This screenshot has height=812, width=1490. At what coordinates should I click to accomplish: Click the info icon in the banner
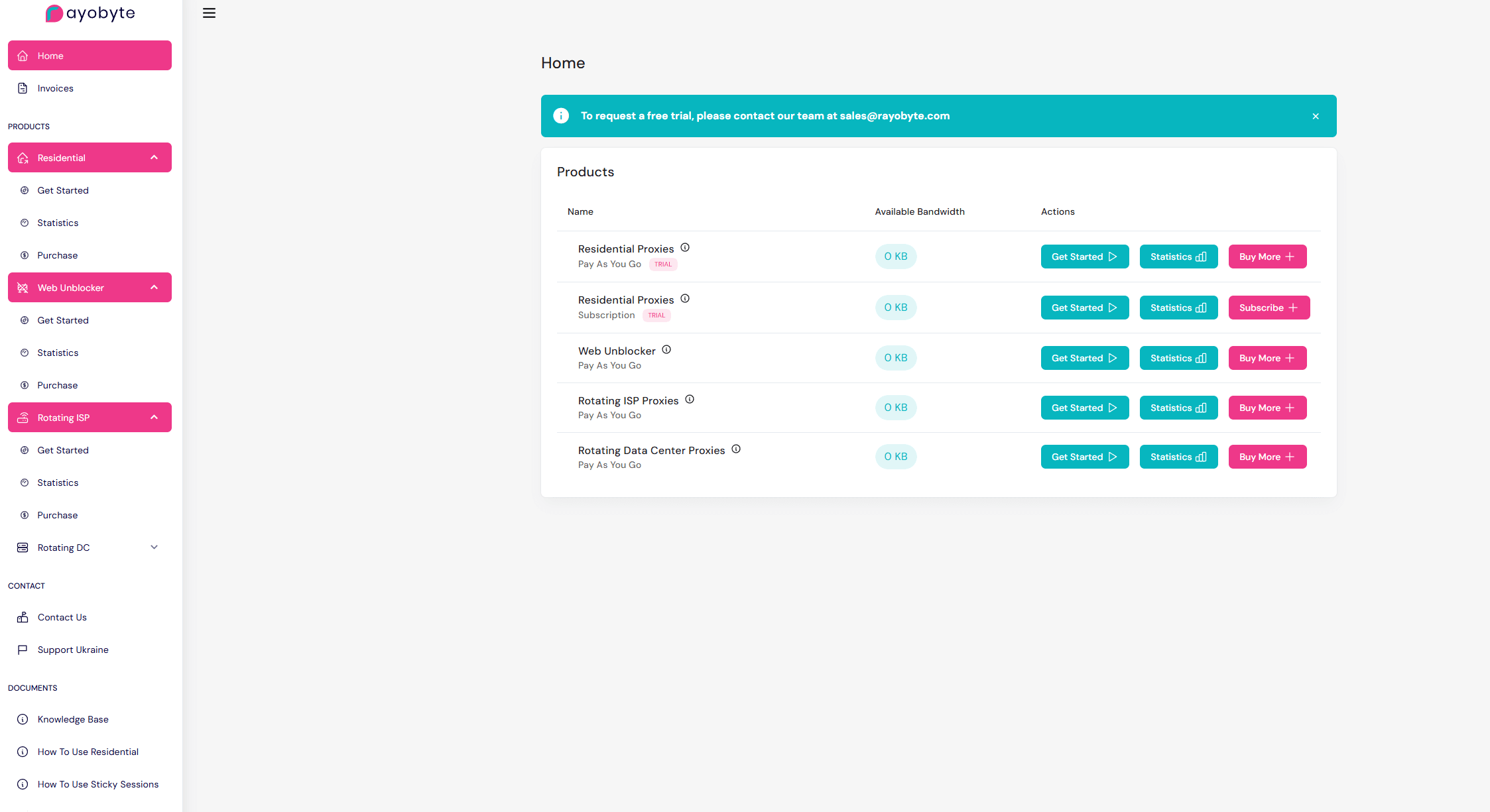561,116
